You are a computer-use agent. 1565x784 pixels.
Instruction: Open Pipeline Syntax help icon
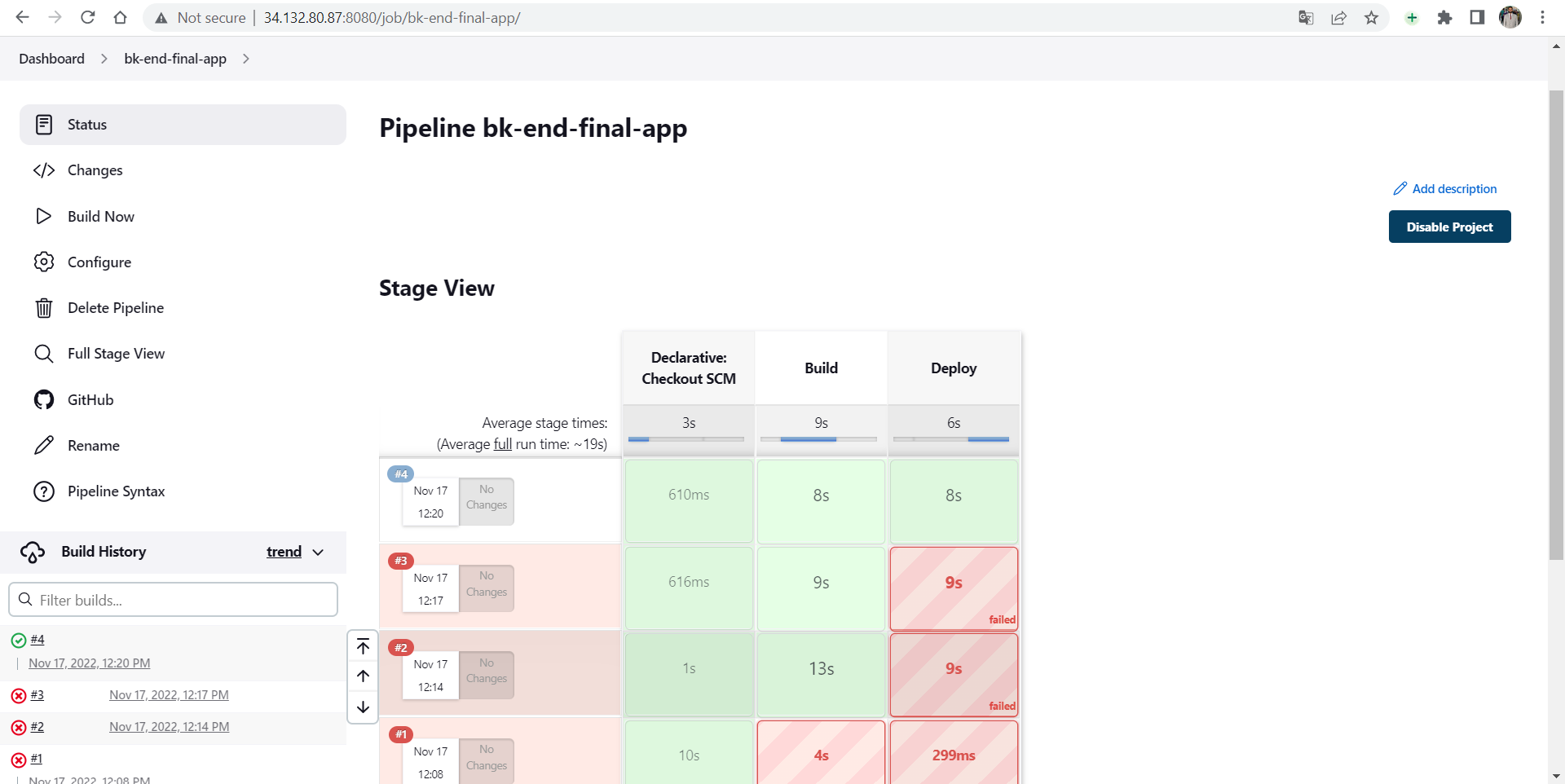click(44, 491)
